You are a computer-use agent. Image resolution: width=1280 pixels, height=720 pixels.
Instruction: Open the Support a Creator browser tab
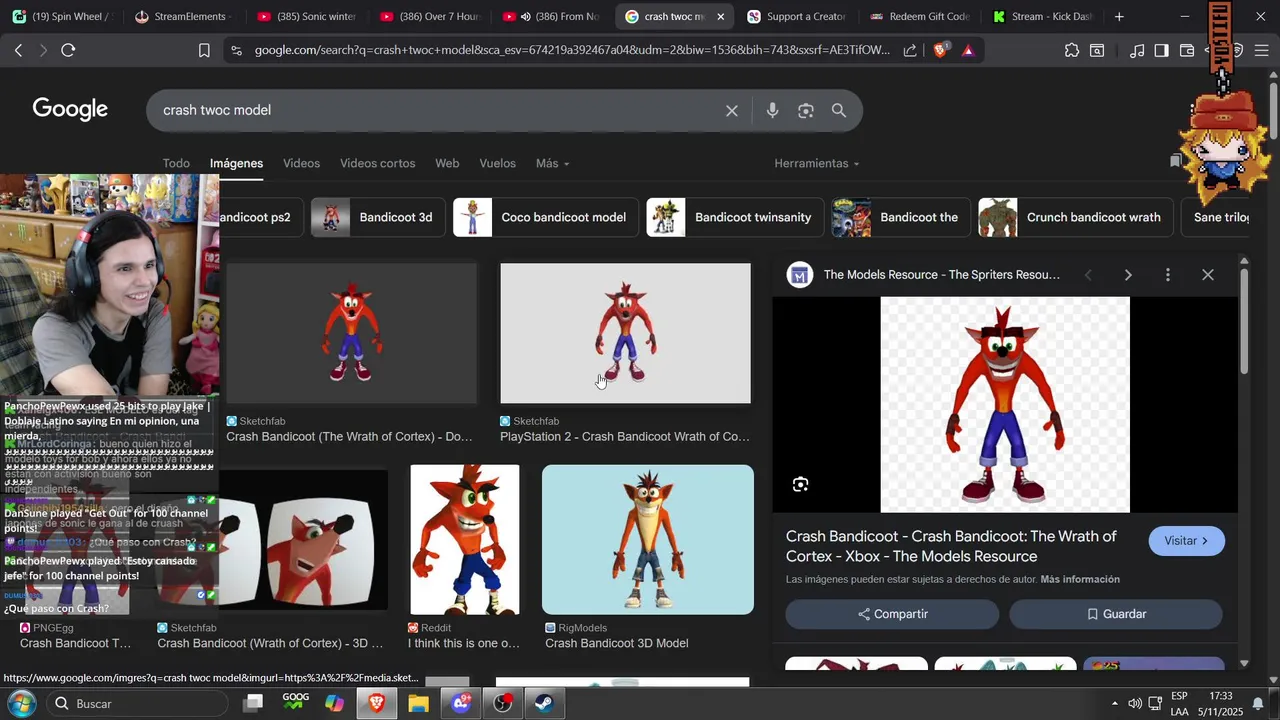796,16
